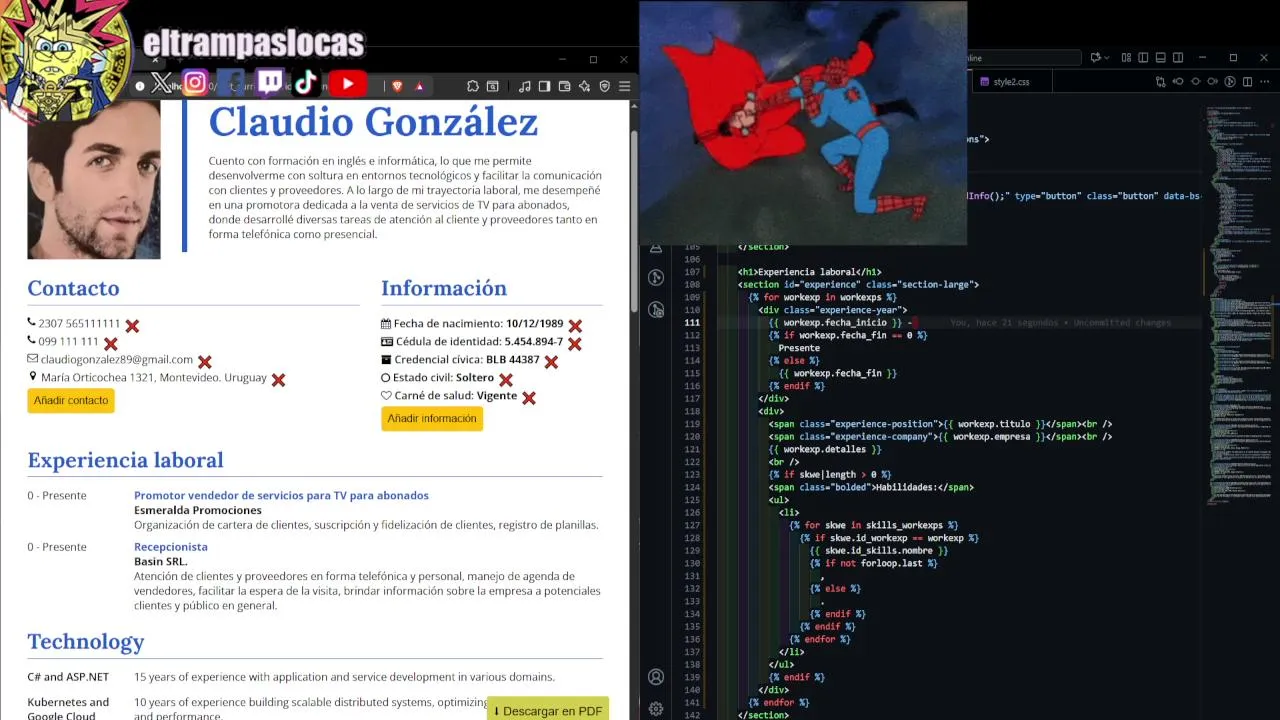Viewport: 1280px width, 720px height.
Task: Remove the María Orticochea address with red X
Action: tap(279, 380)
